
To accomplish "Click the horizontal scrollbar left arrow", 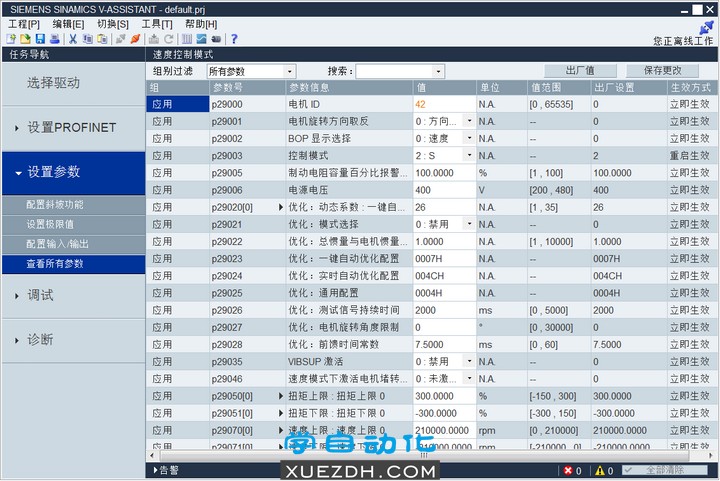I will [152, 455].
